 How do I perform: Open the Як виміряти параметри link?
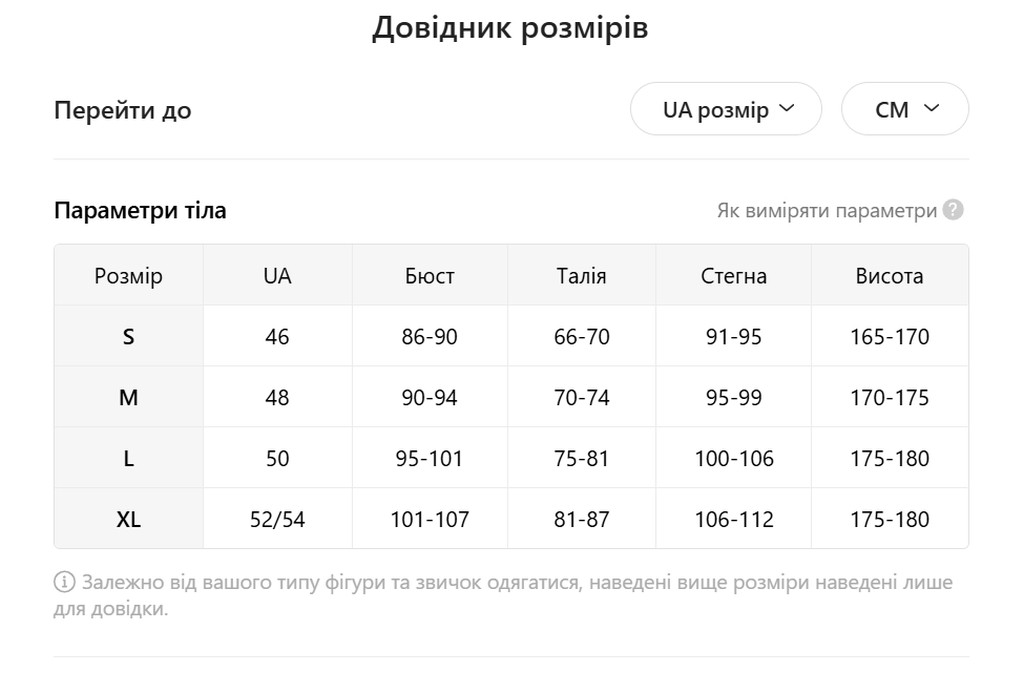827,211
